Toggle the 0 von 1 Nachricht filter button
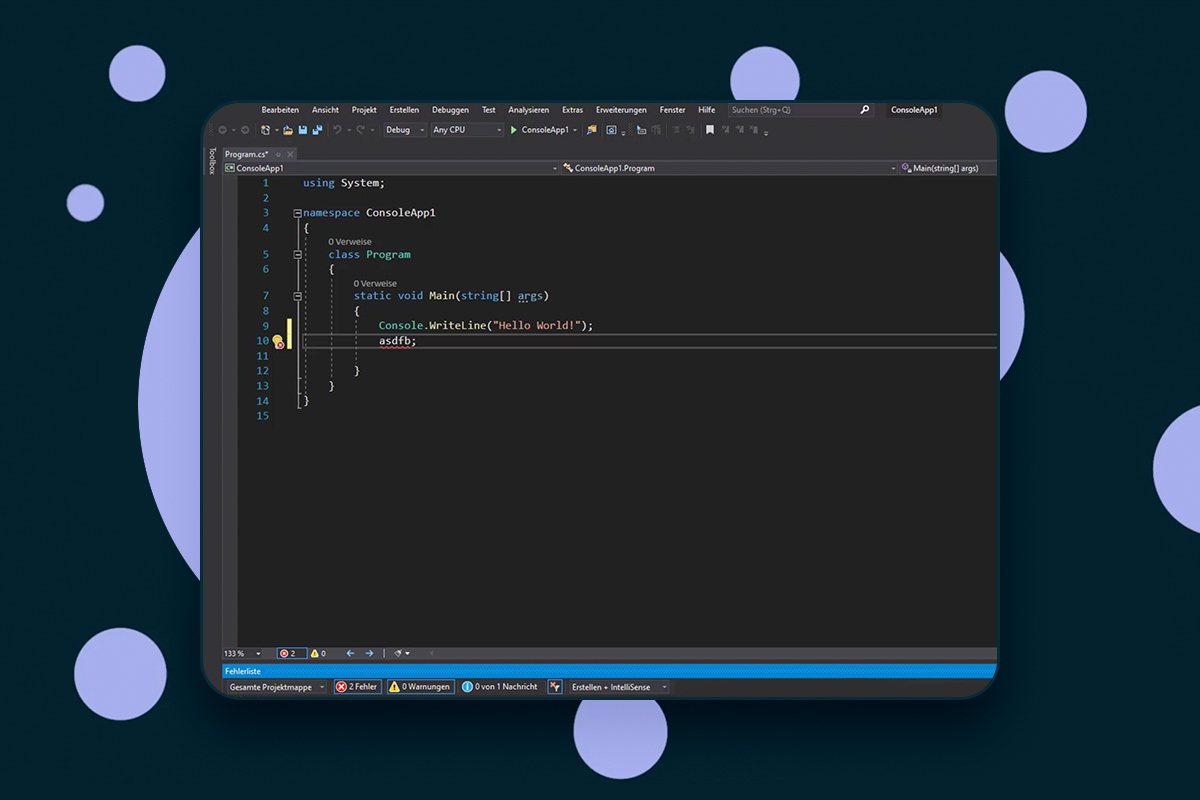Image resolution: width=1200 pixels, height=800 pixels. [x=500, y=687]
